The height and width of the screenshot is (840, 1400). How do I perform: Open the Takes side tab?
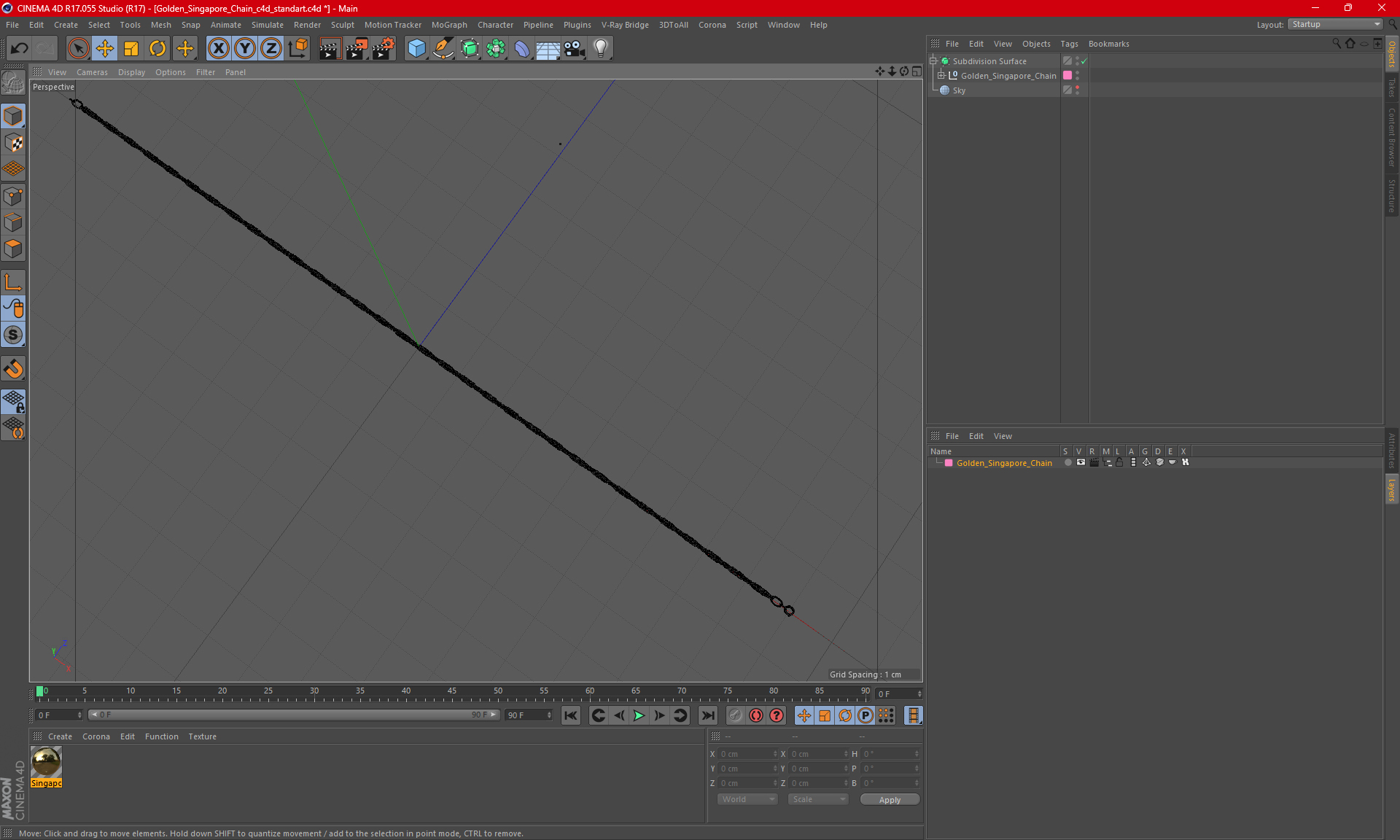[x=1391, y=87]
